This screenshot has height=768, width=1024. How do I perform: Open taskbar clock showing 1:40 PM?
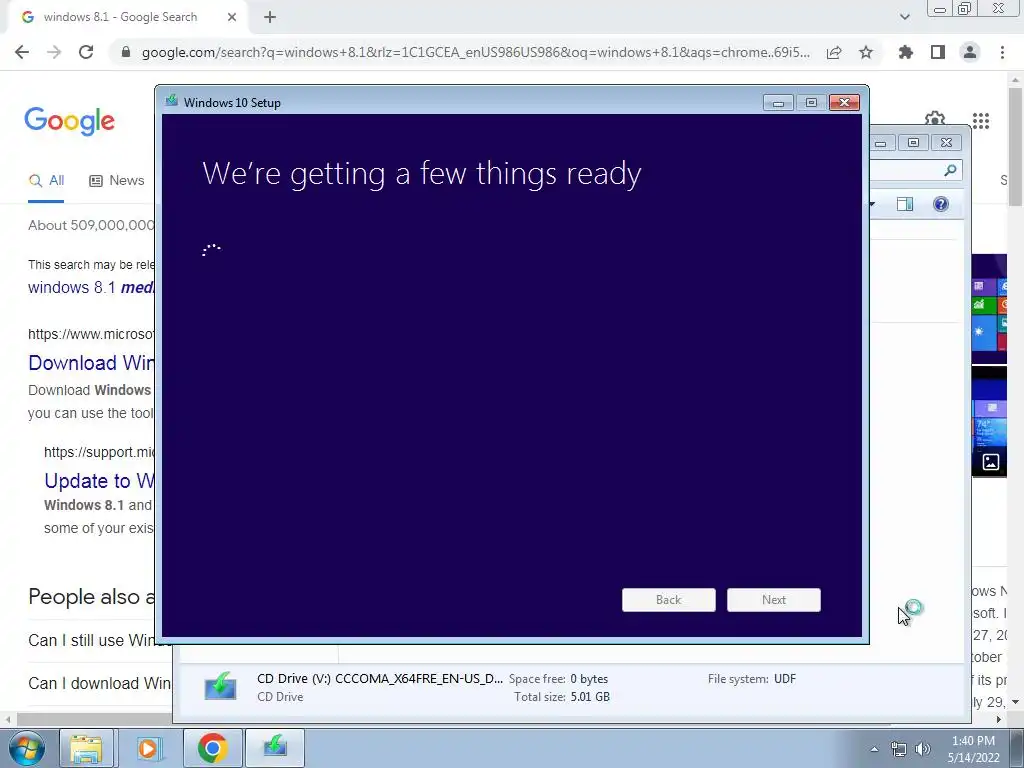pyautogui.click(x=973, y=749)
